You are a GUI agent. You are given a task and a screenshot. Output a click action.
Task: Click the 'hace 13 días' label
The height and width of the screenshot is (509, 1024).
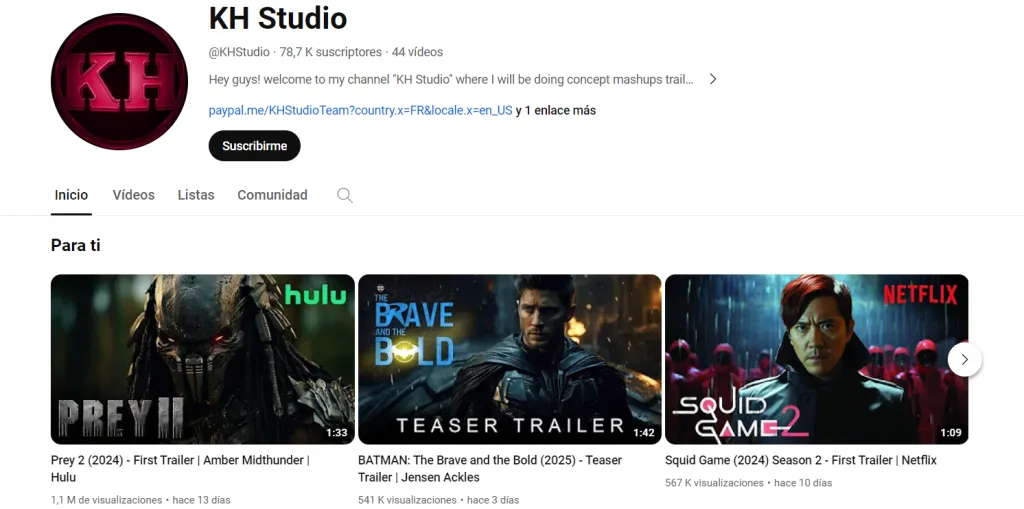pos(202,500)
